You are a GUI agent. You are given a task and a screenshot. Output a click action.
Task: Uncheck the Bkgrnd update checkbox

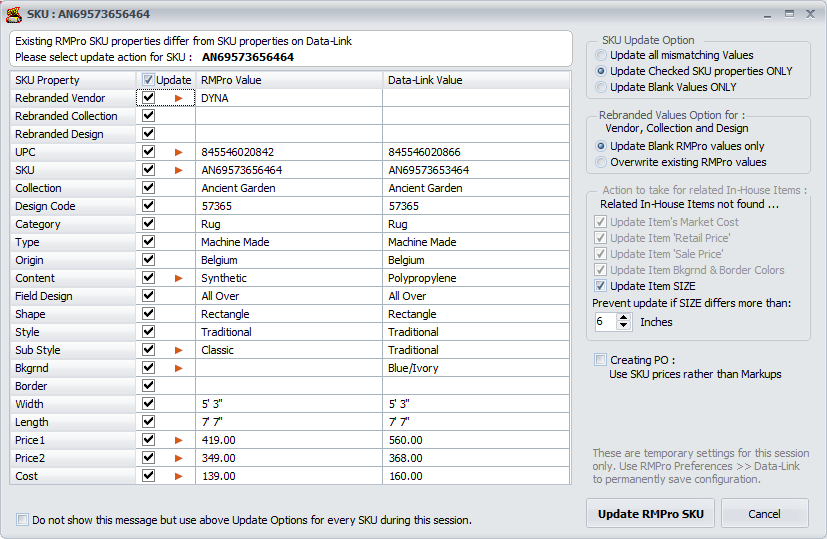[148, 368]
